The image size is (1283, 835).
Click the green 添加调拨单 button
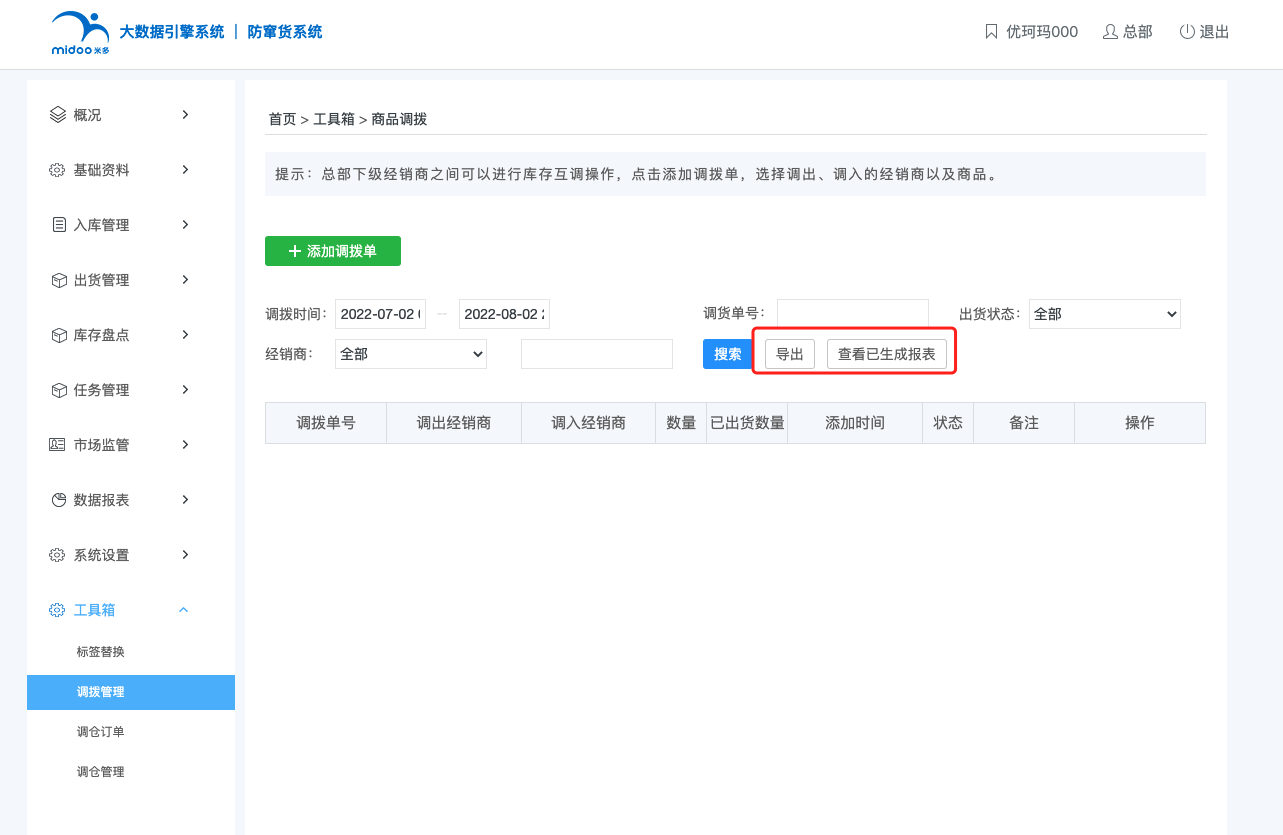click(x=333, y=251)
